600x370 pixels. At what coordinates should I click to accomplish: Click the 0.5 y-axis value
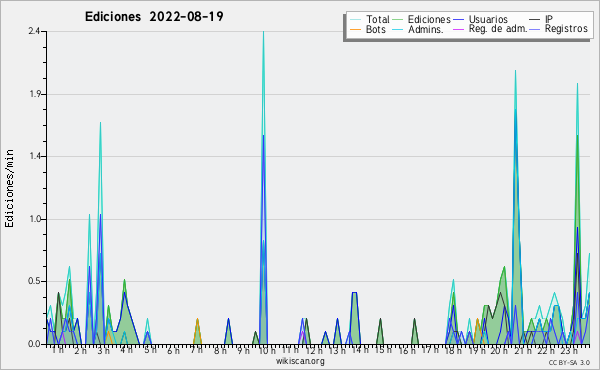(x=34, y=281)
